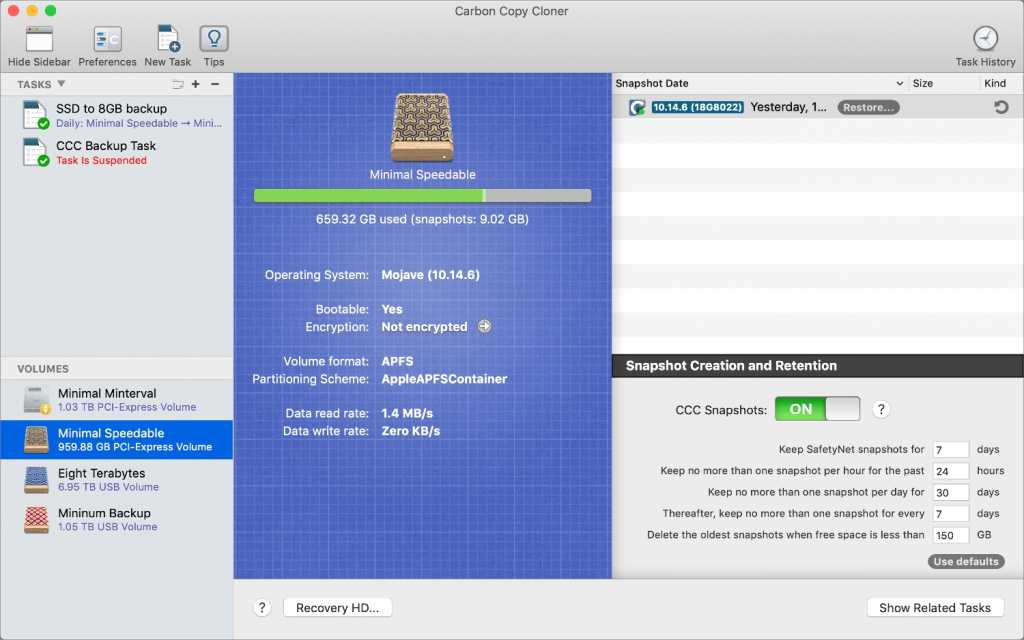Sort snapshots by Snapshot Date column

click(760, 84)
